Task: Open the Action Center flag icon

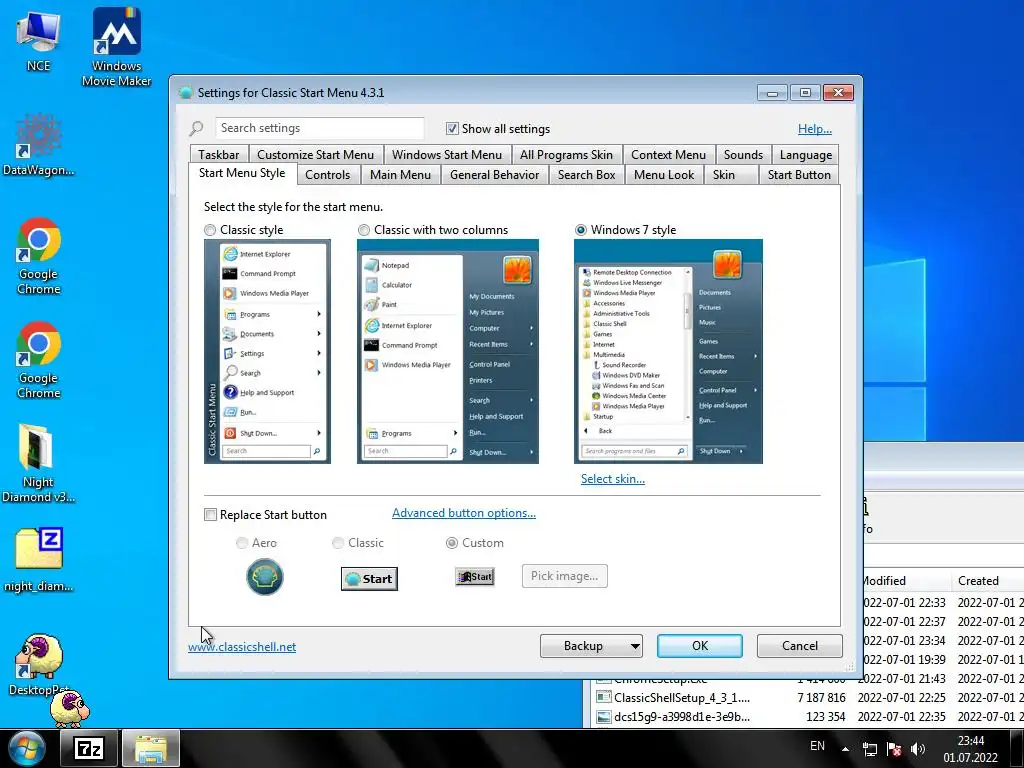Action: (894, 749)
